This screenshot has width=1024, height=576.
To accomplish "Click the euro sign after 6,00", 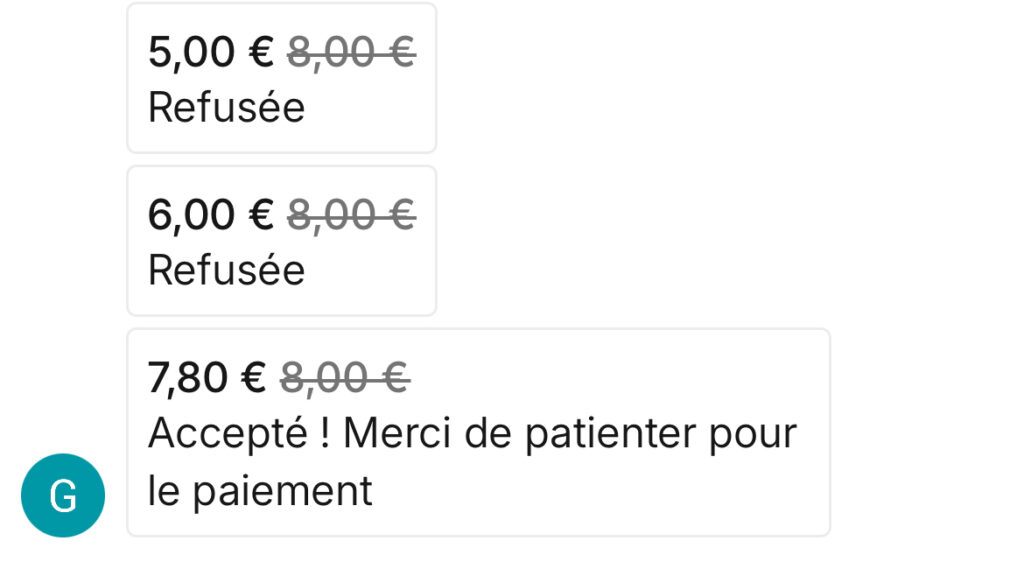I will (261, 215).
